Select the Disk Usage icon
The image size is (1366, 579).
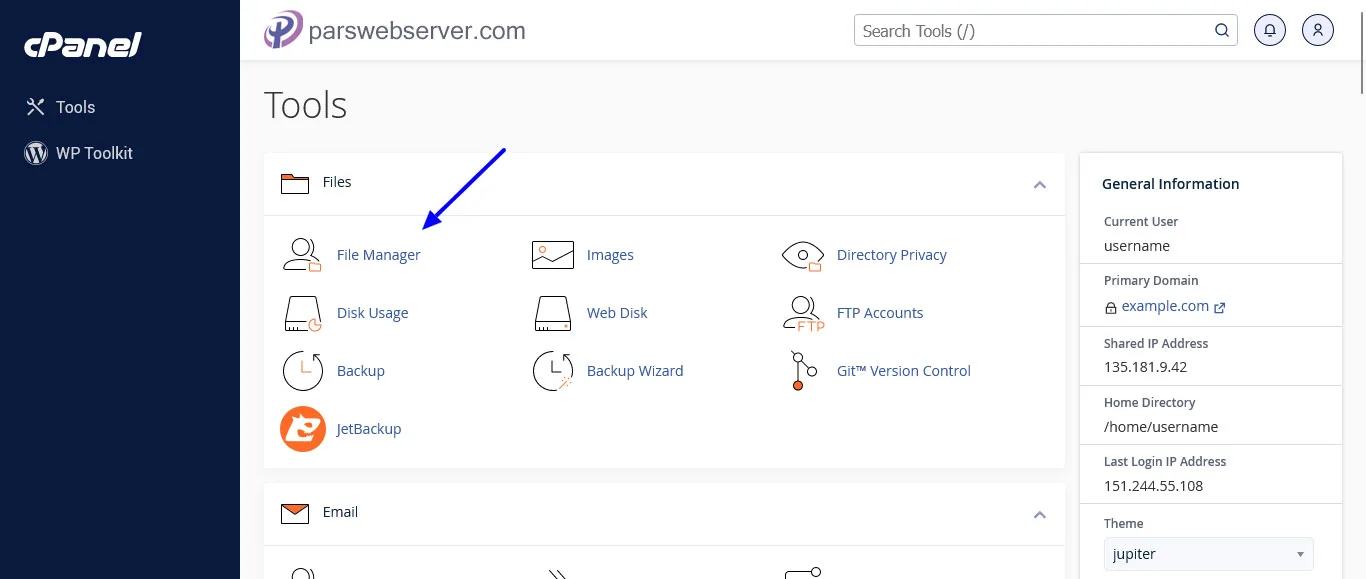coord(302,313)
